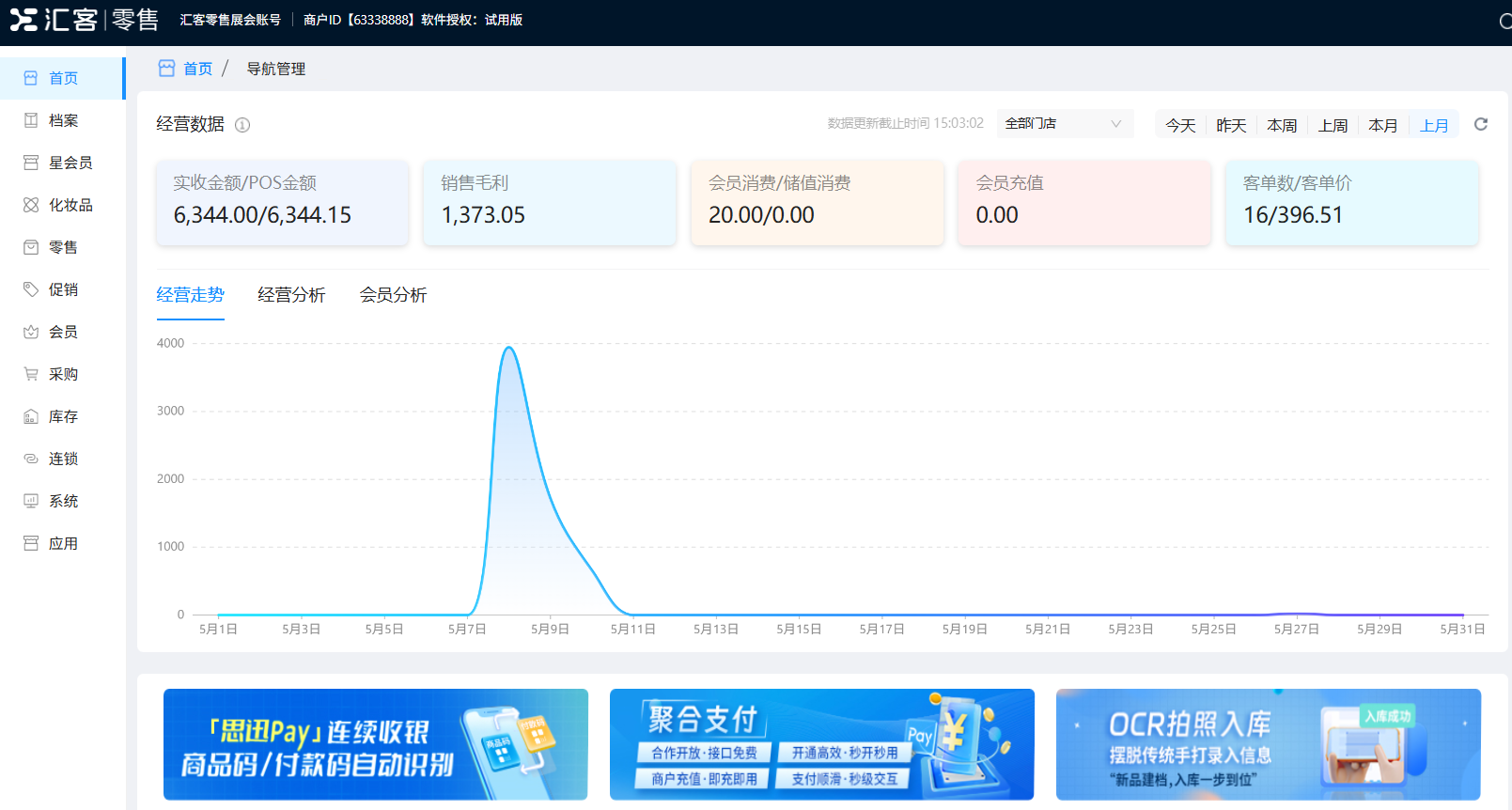Click the chart peak near 5月8日
This screenshot has height=810, width=1512.
508,348
